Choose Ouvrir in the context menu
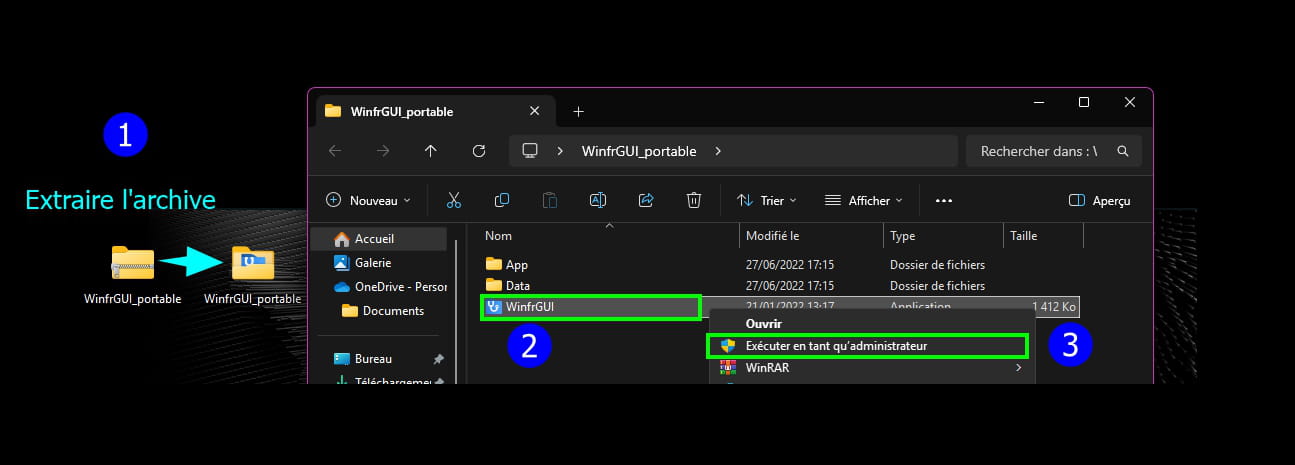The height and width of the screenshot is (465, 1295). [x=764, y=324]
